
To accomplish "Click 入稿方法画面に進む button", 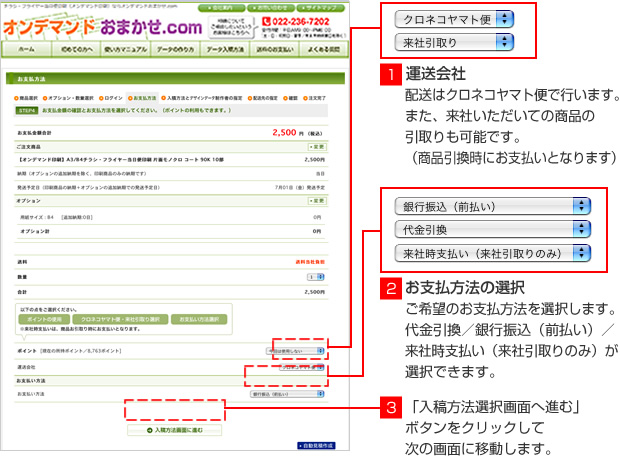I will coord(174,430).
